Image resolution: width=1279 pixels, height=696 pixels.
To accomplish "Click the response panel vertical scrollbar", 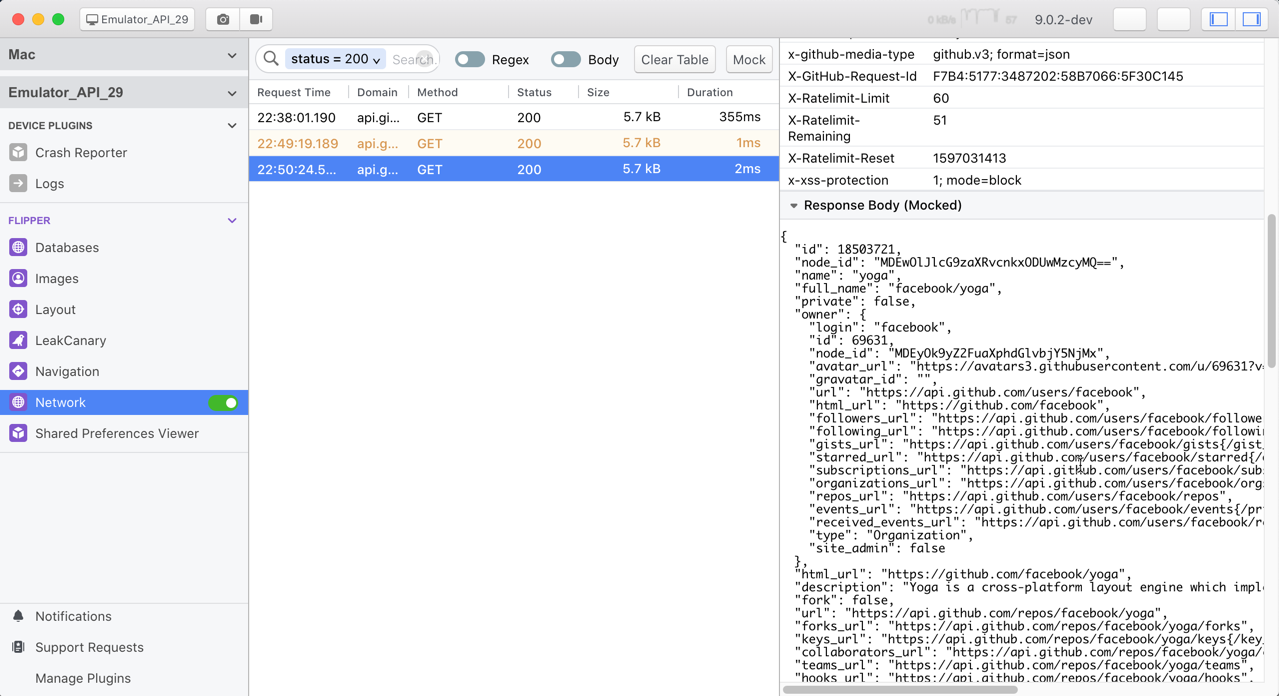I will click(1272, 290).
